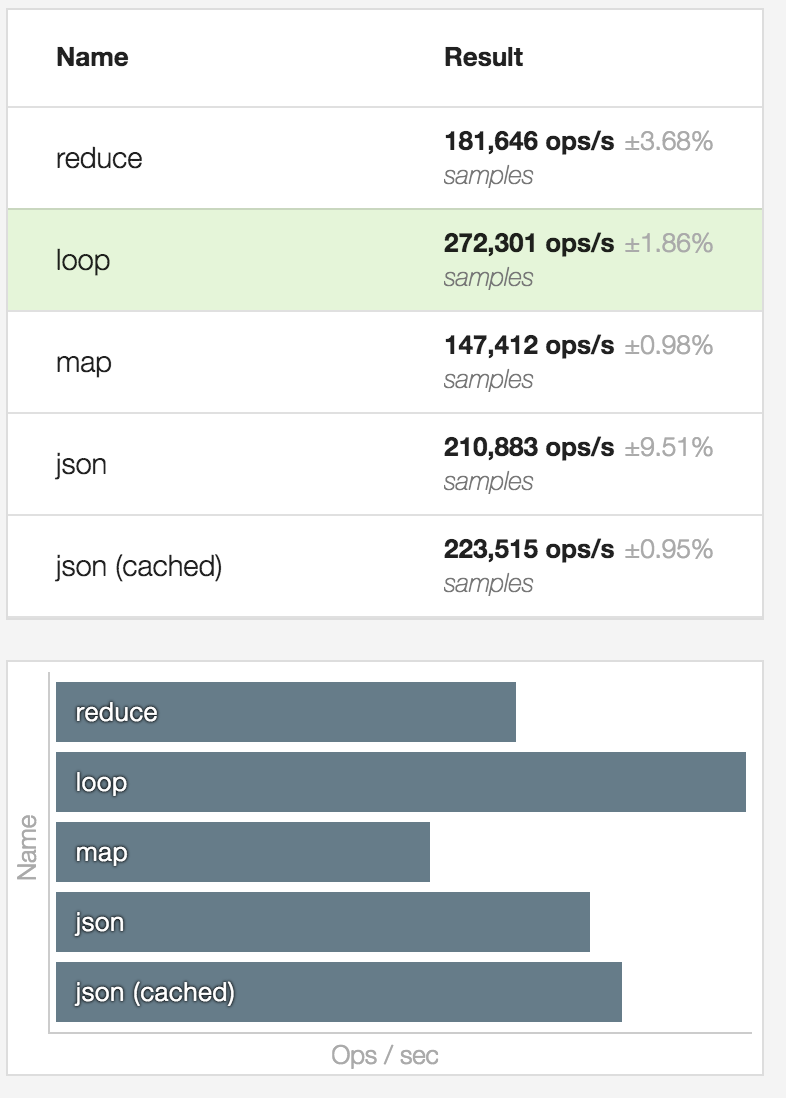
Task: Click the map test name
Action: 83,363
